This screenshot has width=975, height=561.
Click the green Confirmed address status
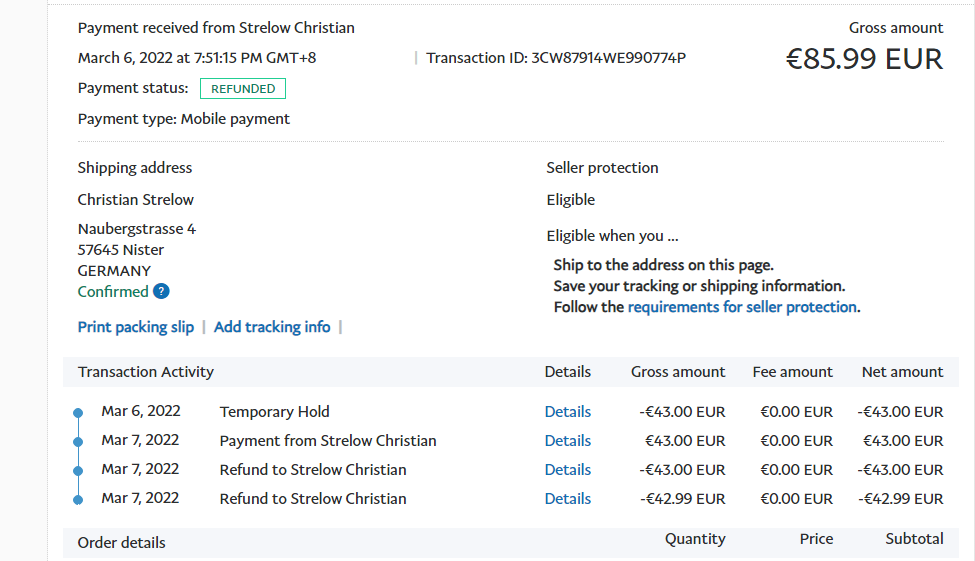pos(113,292)
